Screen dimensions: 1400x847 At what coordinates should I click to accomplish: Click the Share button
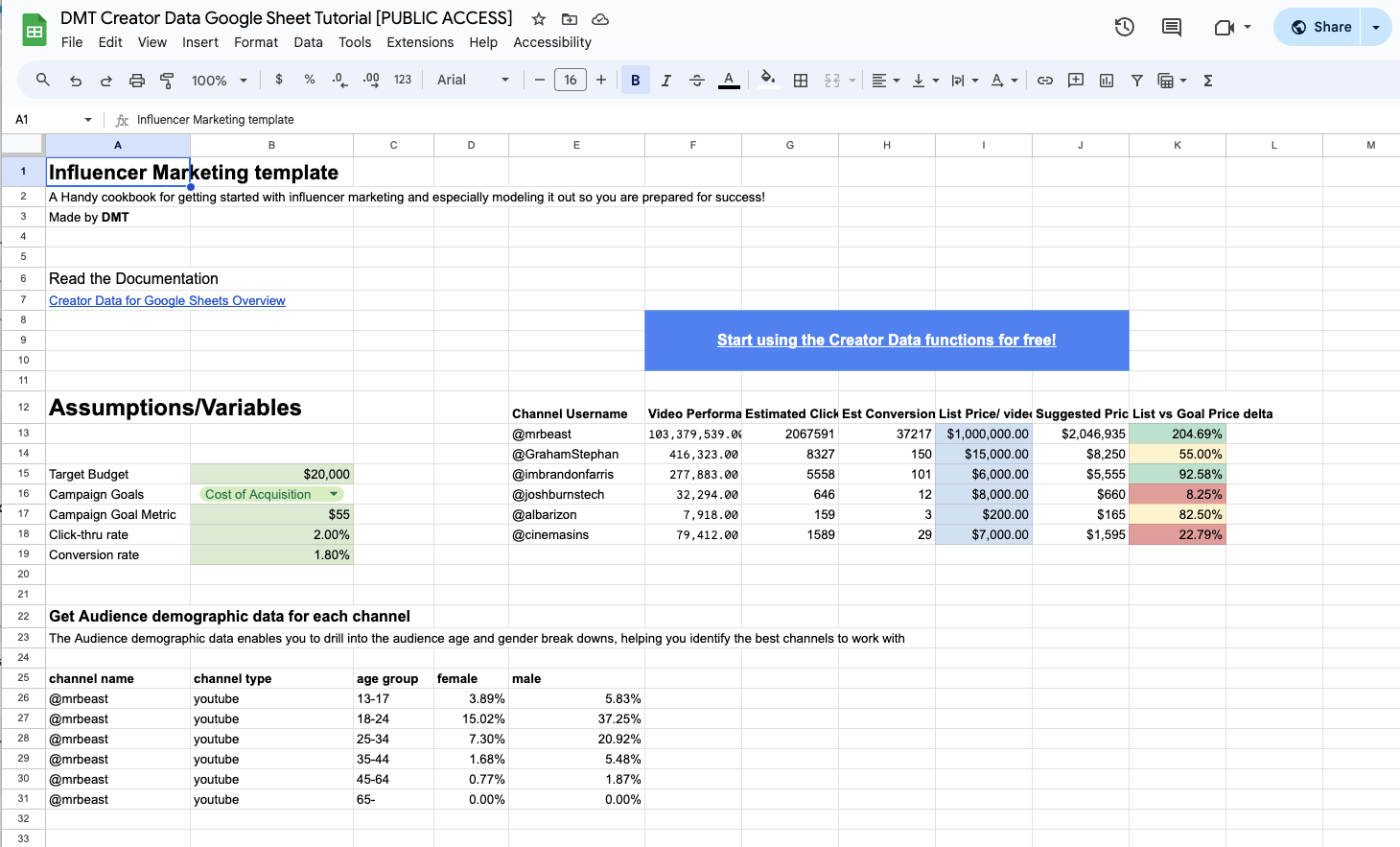(x=1319, y=27)
